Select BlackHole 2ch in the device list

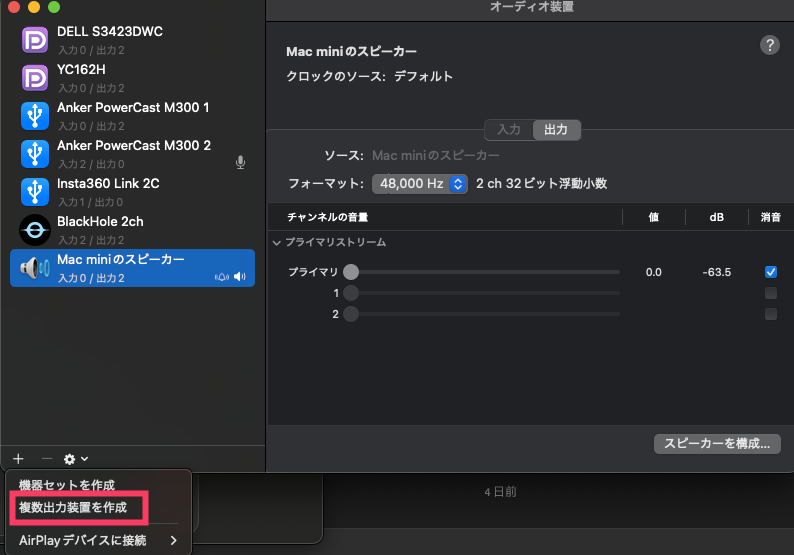click(x=132, y=230)
